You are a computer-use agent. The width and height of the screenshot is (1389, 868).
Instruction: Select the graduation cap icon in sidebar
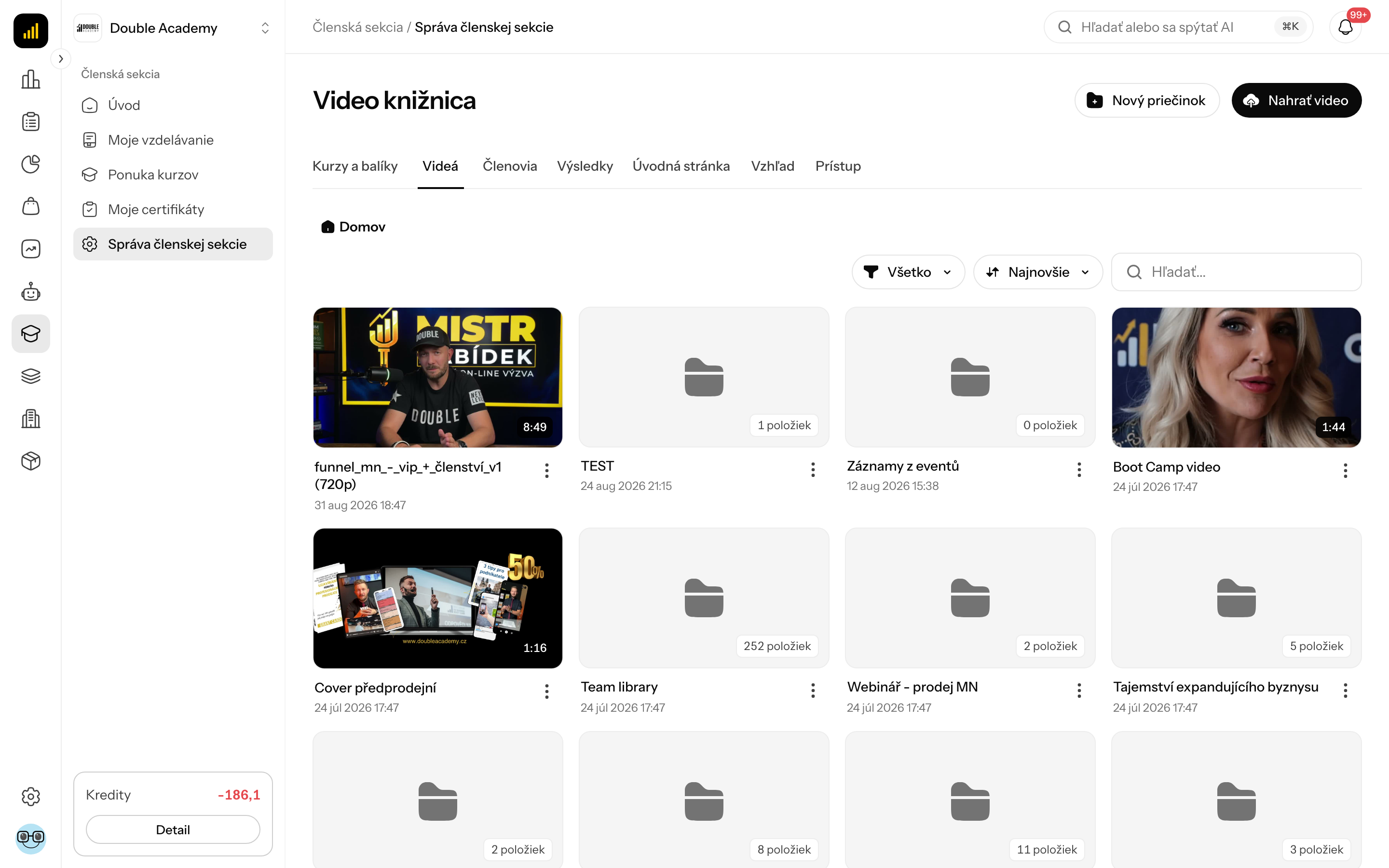pos(30,334)
